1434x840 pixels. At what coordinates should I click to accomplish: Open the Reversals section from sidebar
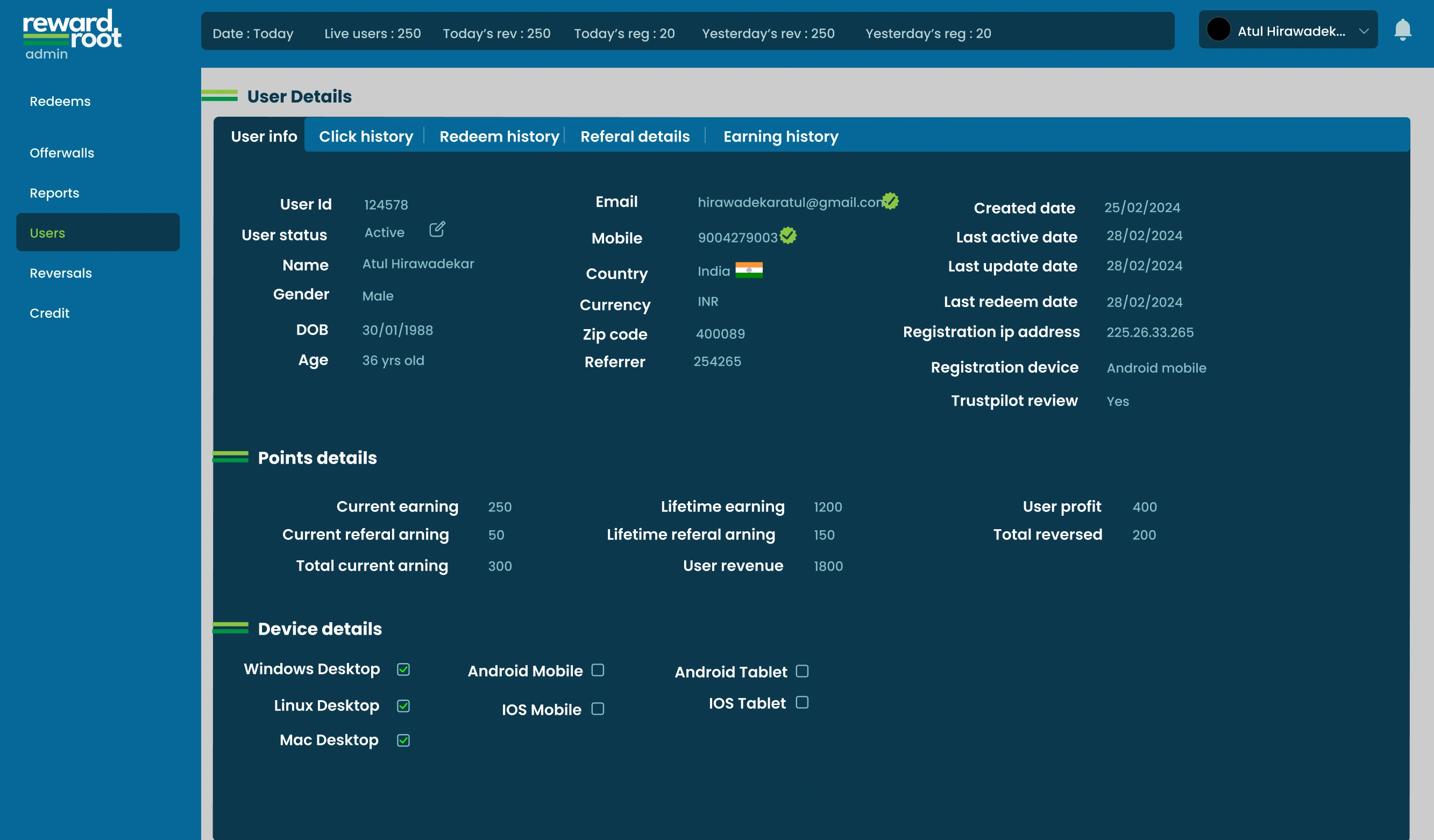pos(60,273)
